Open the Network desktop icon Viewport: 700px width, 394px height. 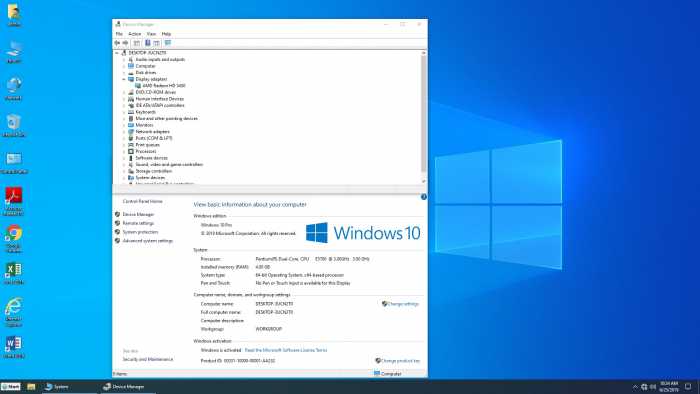(14, 88)
